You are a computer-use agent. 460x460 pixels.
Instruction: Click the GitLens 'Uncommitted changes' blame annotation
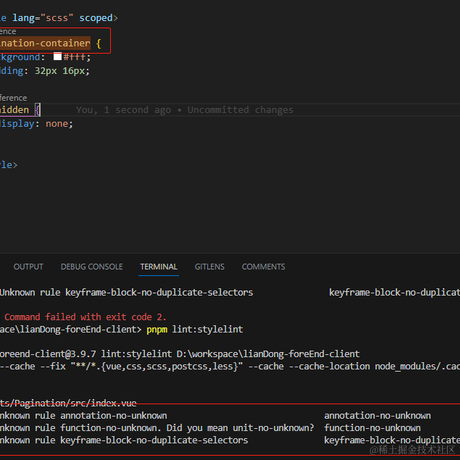click(x=184, y=110)
